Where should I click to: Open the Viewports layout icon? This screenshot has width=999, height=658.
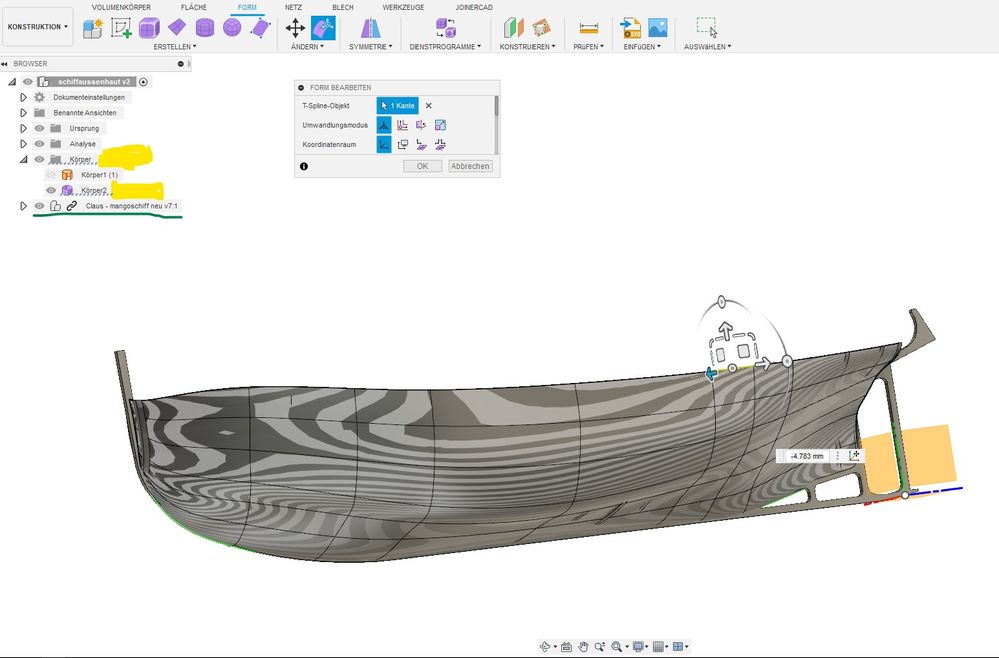click(x=679, y=647)
